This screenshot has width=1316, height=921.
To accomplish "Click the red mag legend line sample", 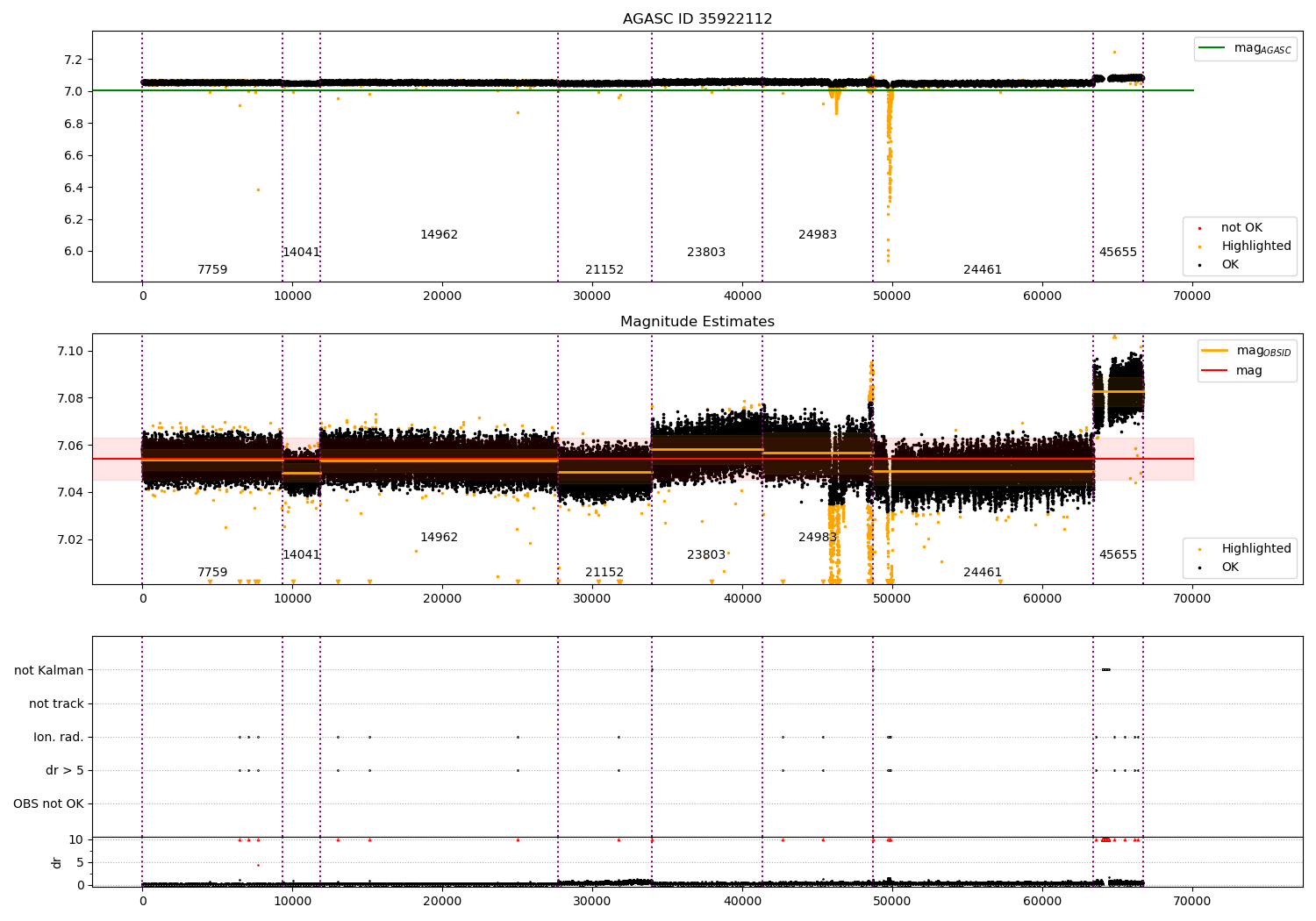I will pyautogui.click(x=1215, y=370).
